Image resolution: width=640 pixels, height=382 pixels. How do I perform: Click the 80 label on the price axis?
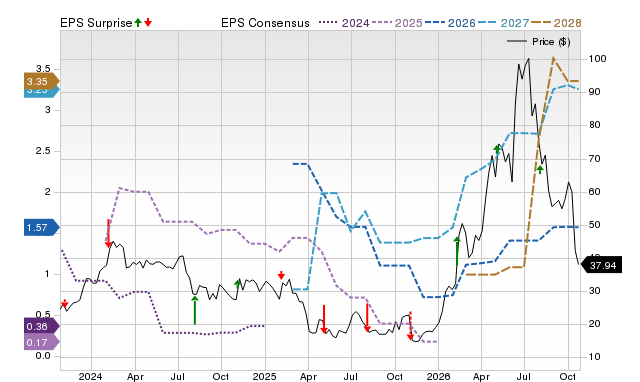595,125
